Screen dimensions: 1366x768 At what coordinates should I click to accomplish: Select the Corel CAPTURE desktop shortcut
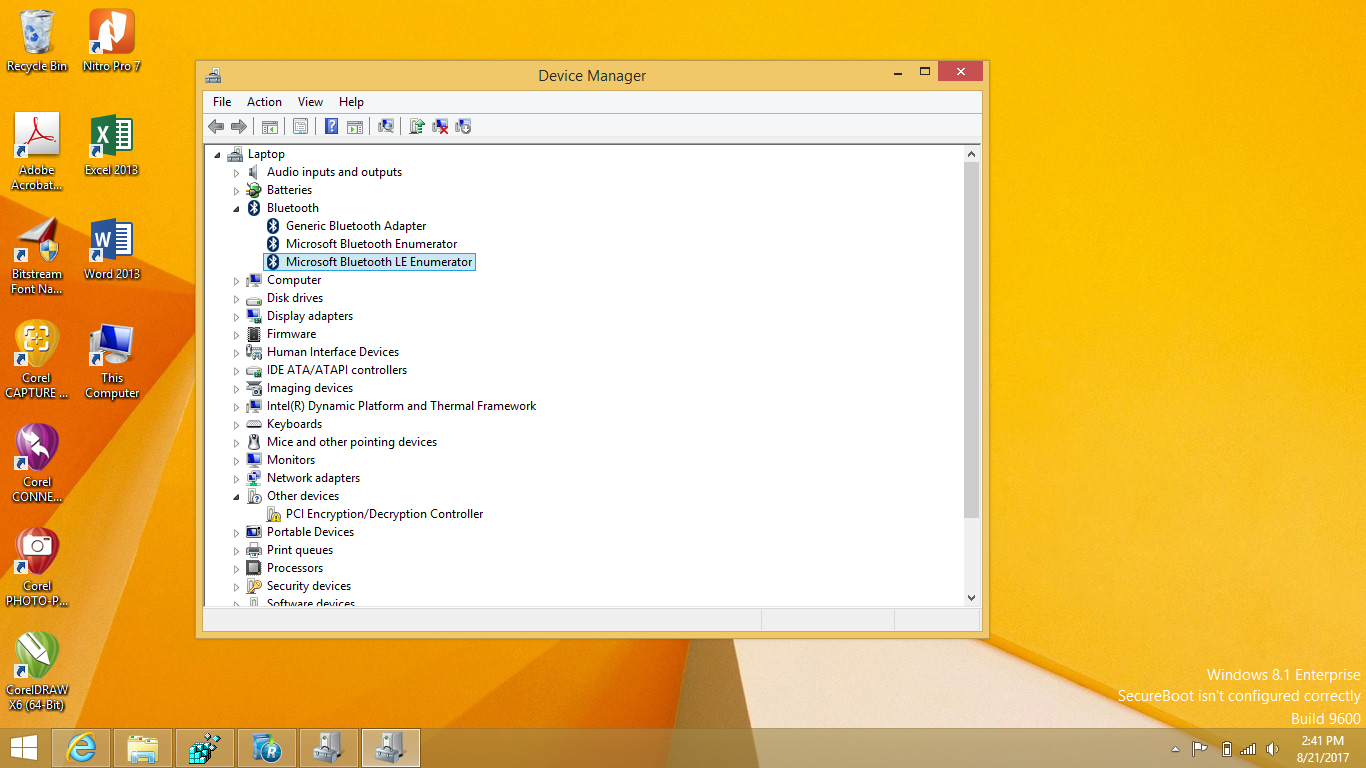tap(37, 360)
